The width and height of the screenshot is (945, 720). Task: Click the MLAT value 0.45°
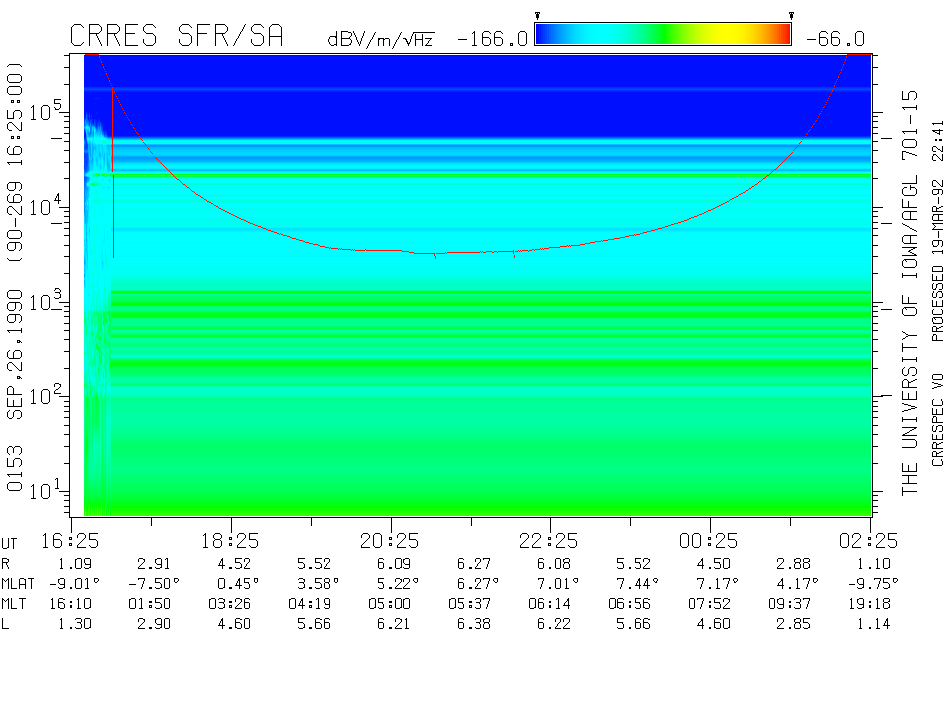[238, 584]
